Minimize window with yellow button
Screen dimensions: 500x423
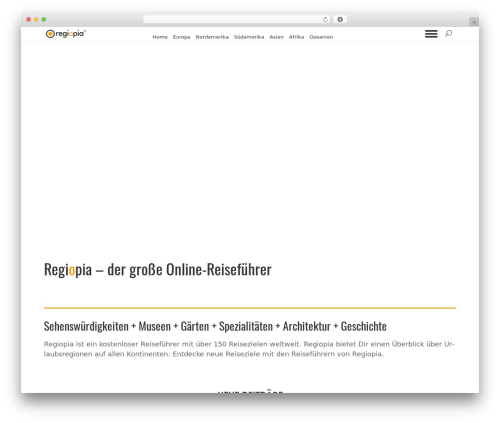pyautogui.click(x=36, y=20)
